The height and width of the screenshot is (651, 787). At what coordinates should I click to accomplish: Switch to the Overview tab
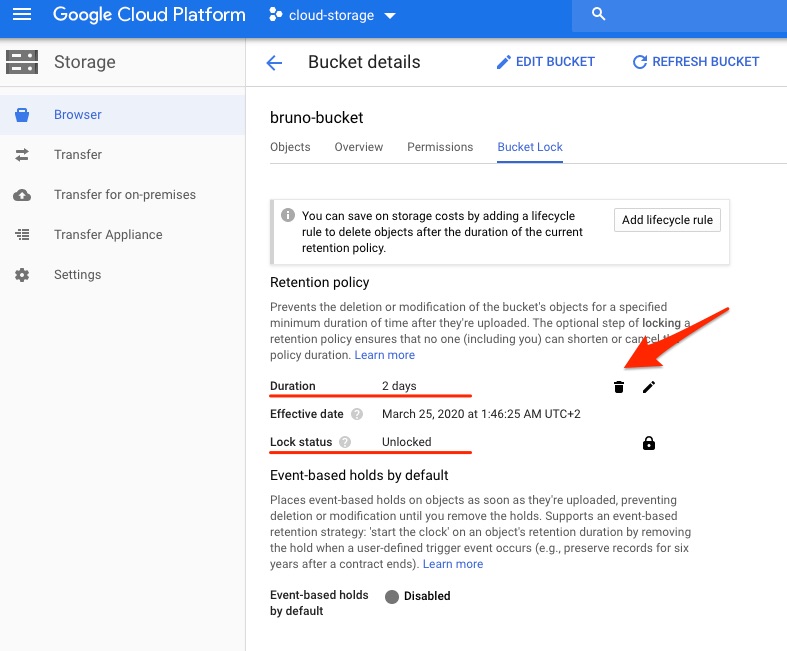tap(359, 147)
